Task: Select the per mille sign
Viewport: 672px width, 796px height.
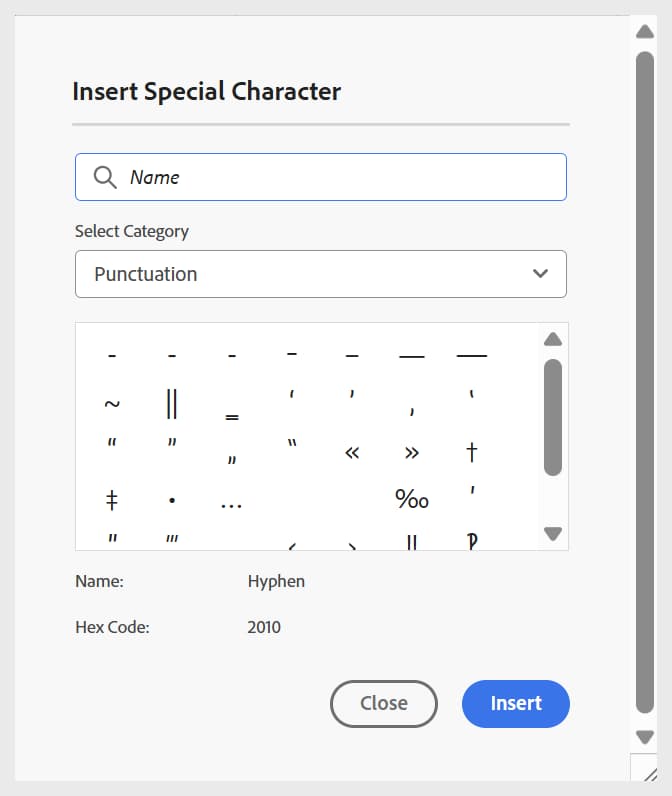Action: click(412, 499)
